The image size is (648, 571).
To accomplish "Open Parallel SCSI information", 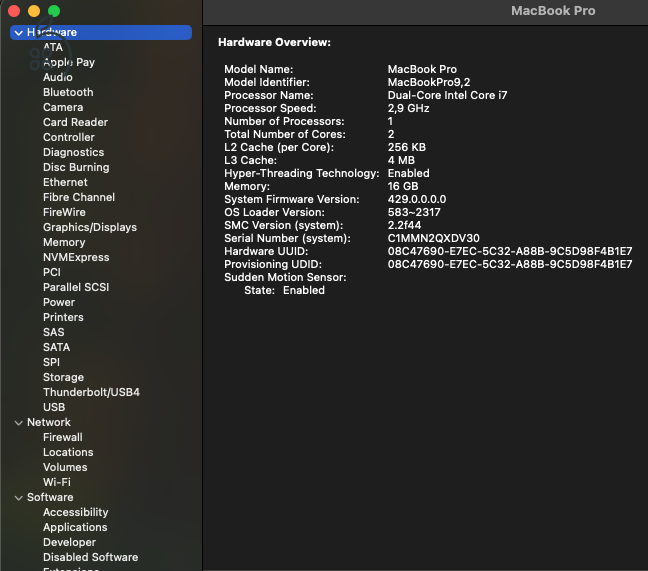I will 76,287.
